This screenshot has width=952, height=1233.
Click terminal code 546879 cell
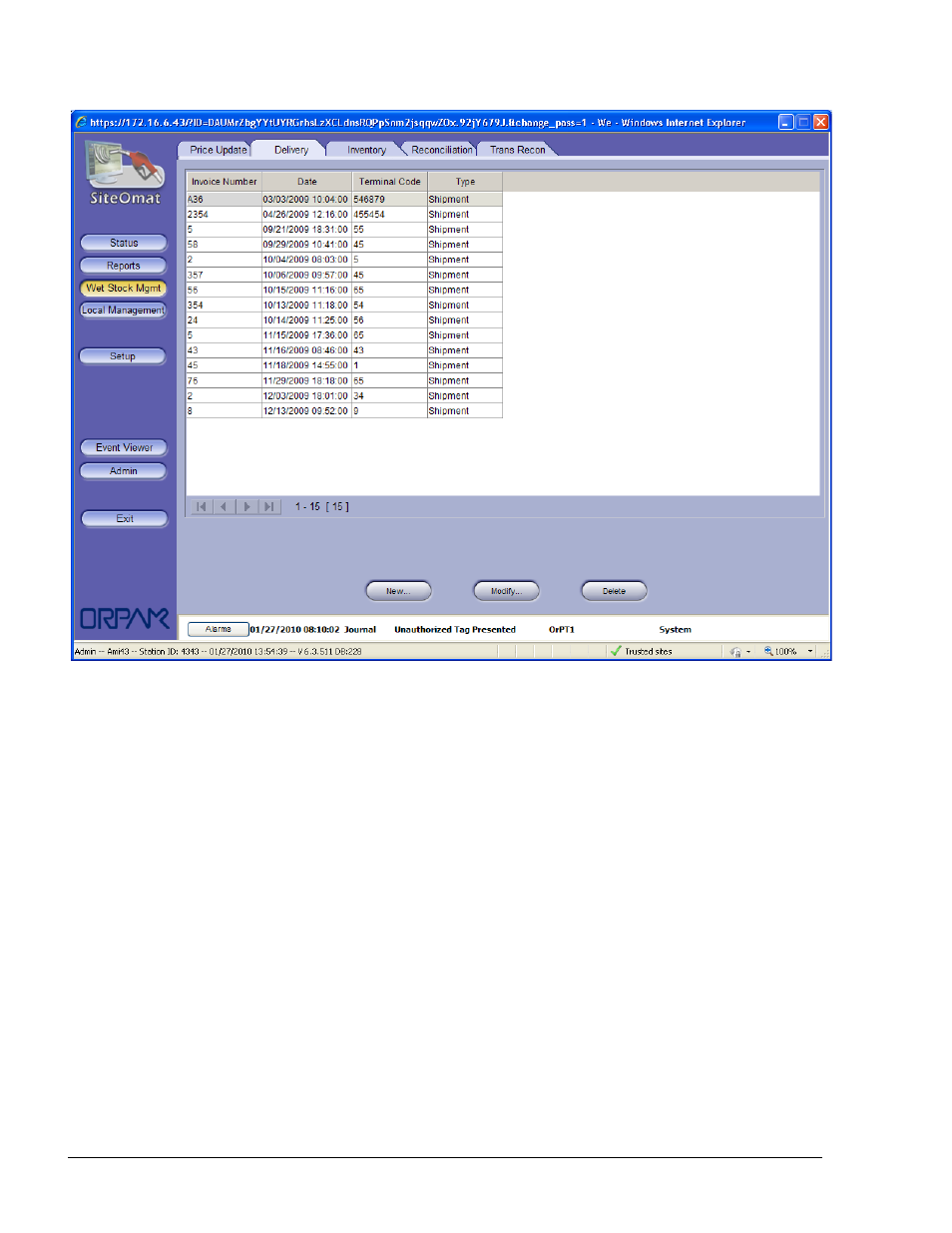coord(389,200)
